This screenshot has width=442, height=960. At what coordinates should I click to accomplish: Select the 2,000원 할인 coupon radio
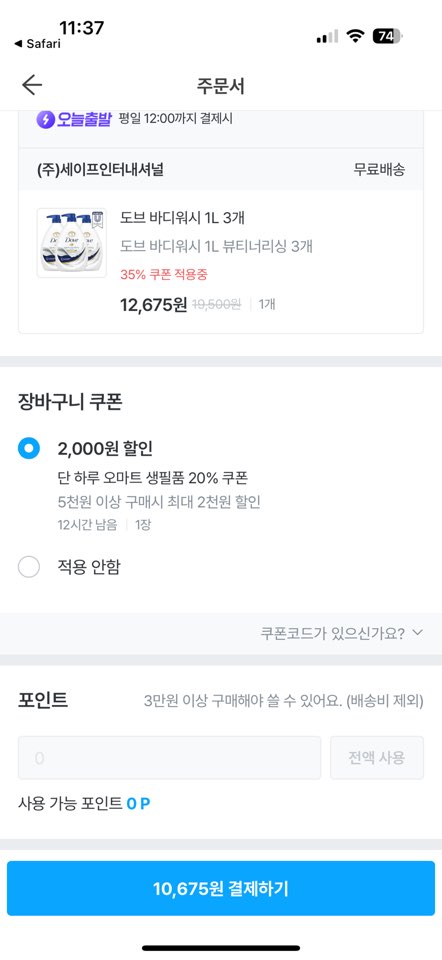[x=29, y=448]
